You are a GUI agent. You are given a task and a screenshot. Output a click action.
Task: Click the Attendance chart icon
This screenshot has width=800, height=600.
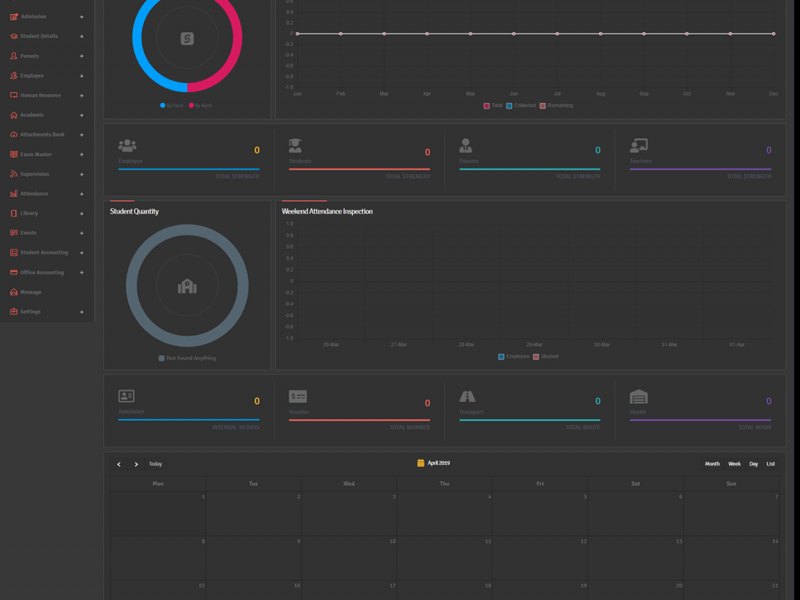[14, 194]
